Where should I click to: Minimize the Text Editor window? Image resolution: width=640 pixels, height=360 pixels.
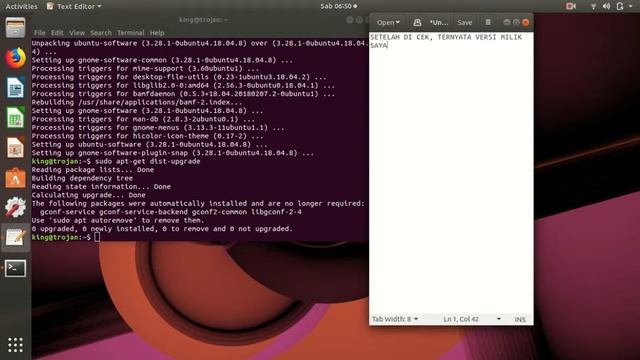[507, 22]
